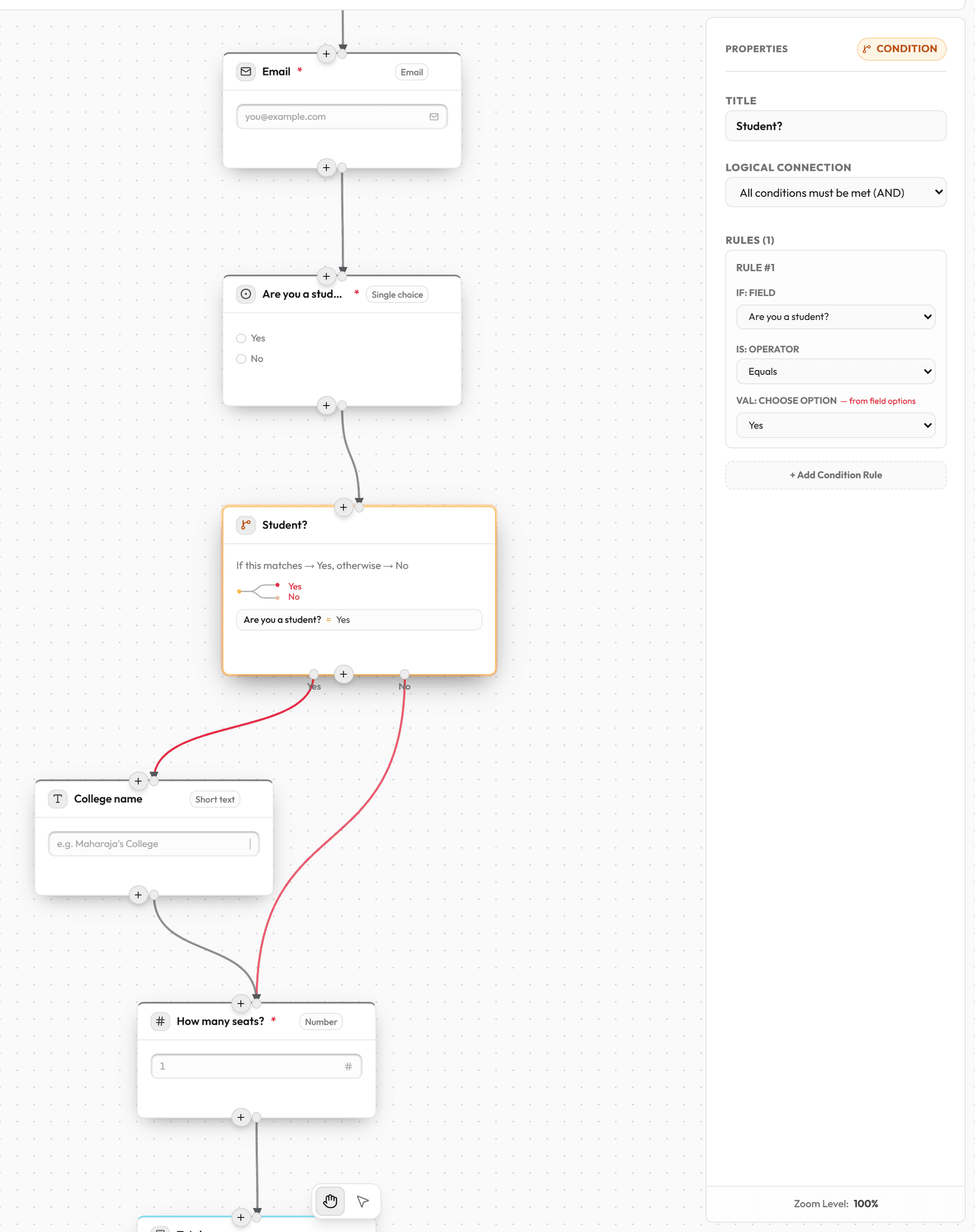Select the pointer selection tool
The width and height of the screenshot is (975, 1232).
[x=363, y=1201]
